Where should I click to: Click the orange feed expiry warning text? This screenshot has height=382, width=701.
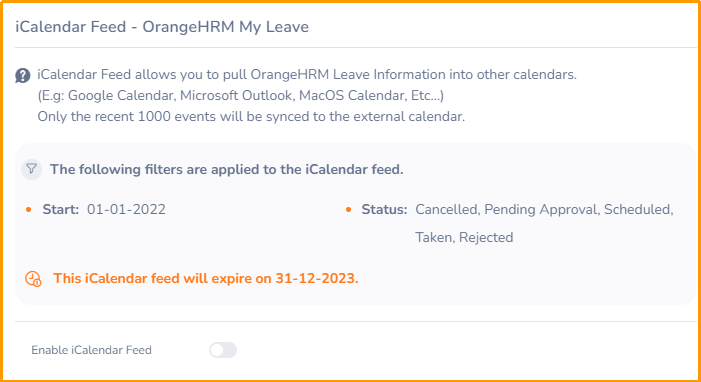tap(206, 278)
